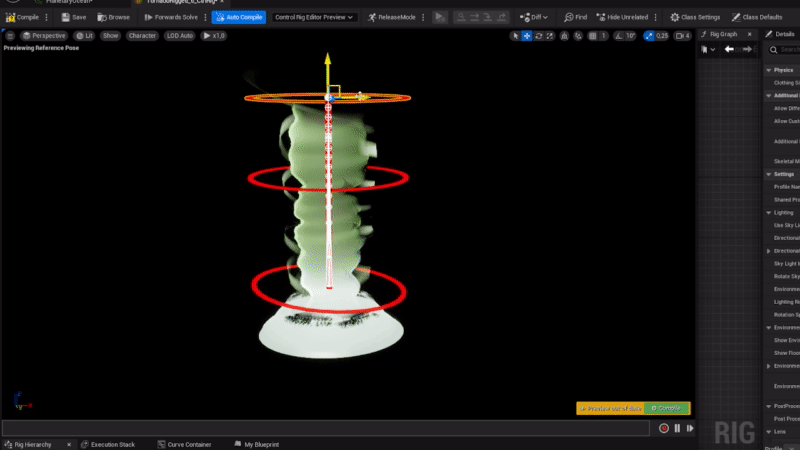Open Control Rig Editor Preview dropdown
This screenshot has height=450, width=800.
coord(314,17)
